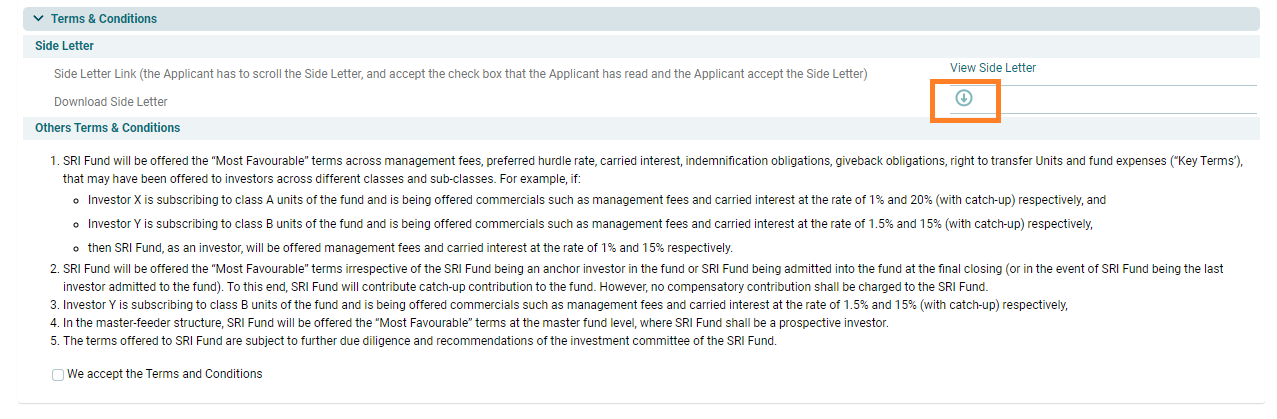This screenshot has height=419, width=1277.
Task: Click the fifth term about due diligence
Action: [419, 341]
